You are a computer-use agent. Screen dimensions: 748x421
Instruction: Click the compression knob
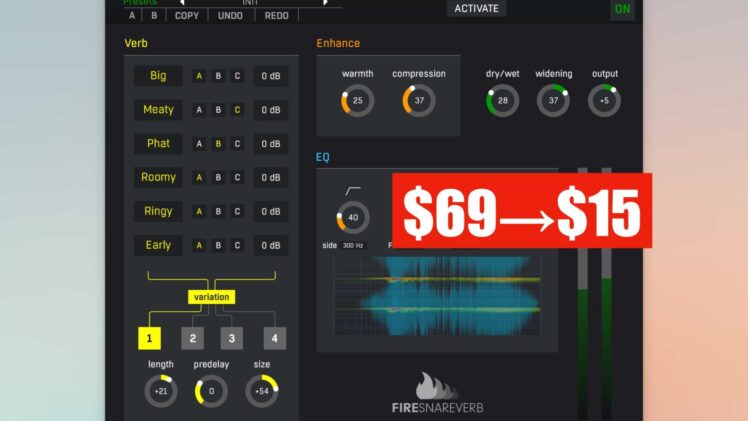419,101
